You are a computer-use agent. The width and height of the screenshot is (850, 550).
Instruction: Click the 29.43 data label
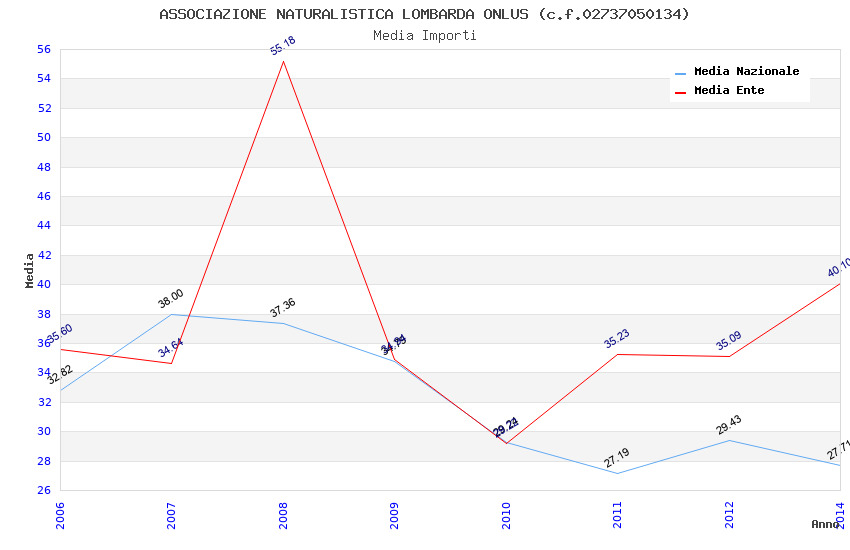[x=729, y=425]
